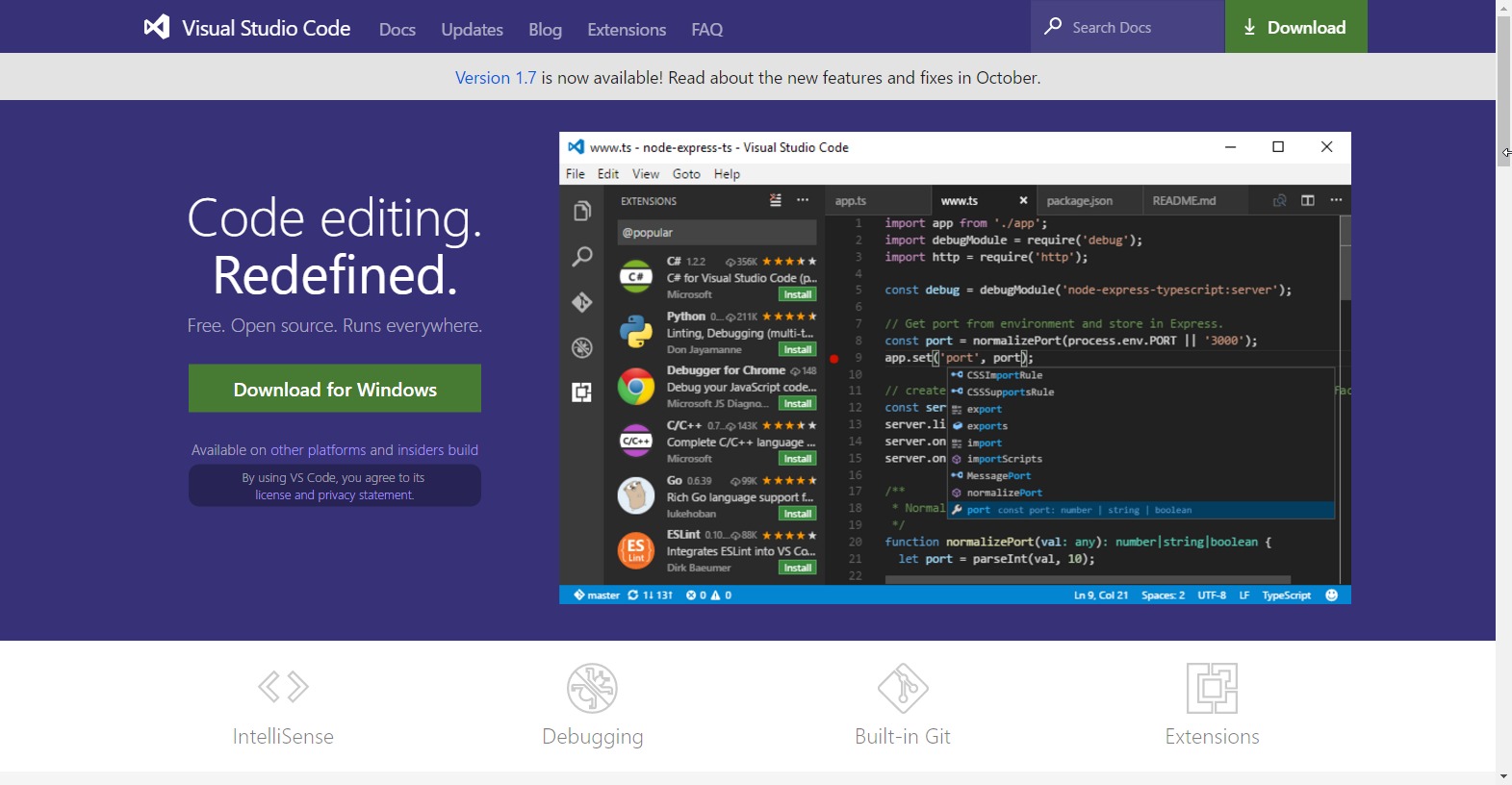This screenshot has height=785, width=1512.
Task: Open the Version 1.7 release link
Action: (496, 78)
